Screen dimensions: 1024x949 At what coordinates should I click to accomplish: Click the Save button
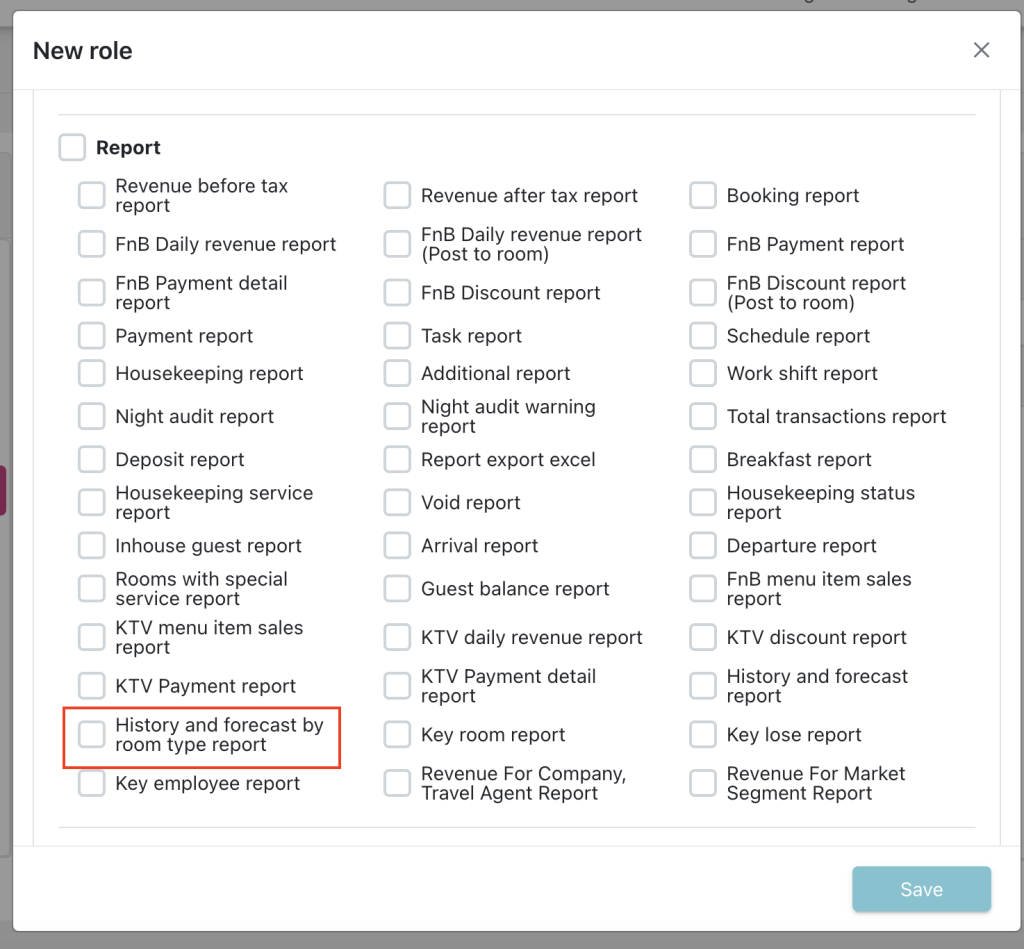click(x=921, y=889)
